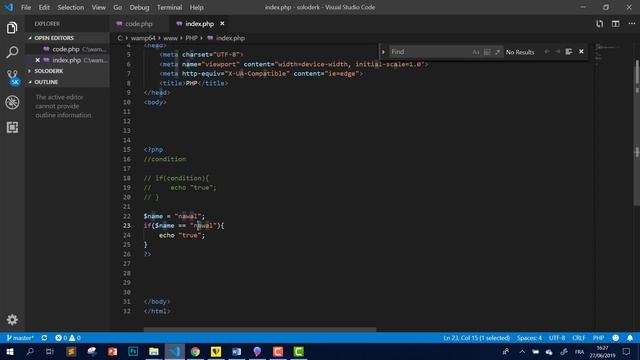
Task: Toggle Match Whole Word in Find widget
Action: [x=487, y=52]
